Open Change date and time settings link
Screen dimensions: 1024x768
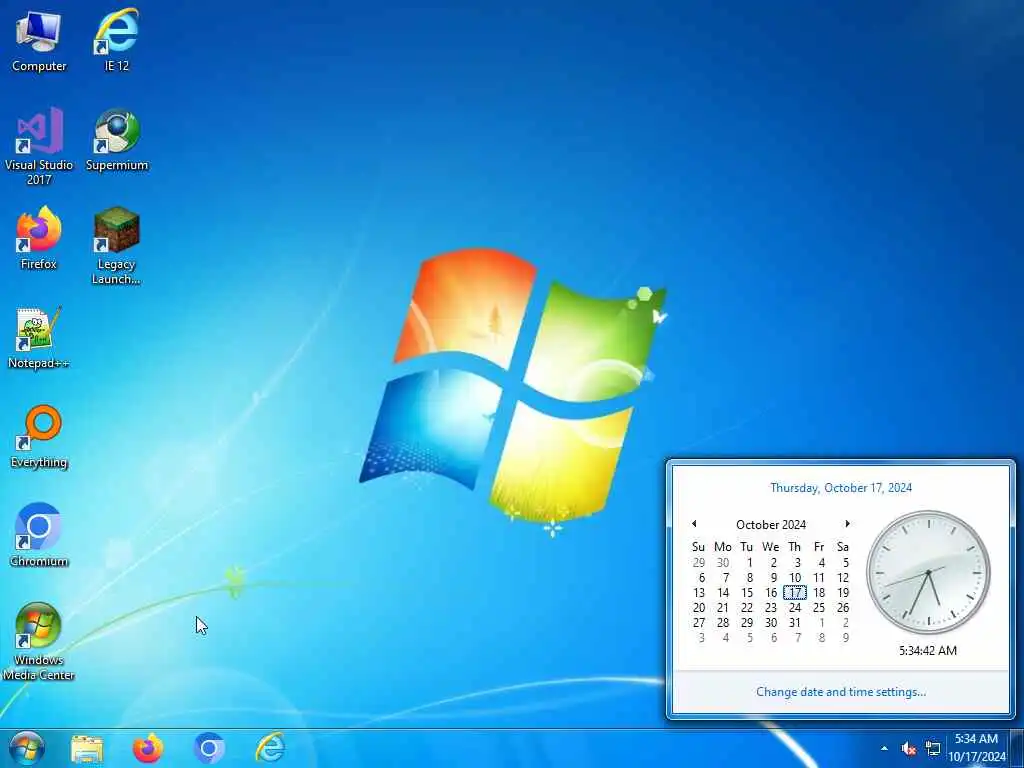pyautogui.click(x=841, y=692)
